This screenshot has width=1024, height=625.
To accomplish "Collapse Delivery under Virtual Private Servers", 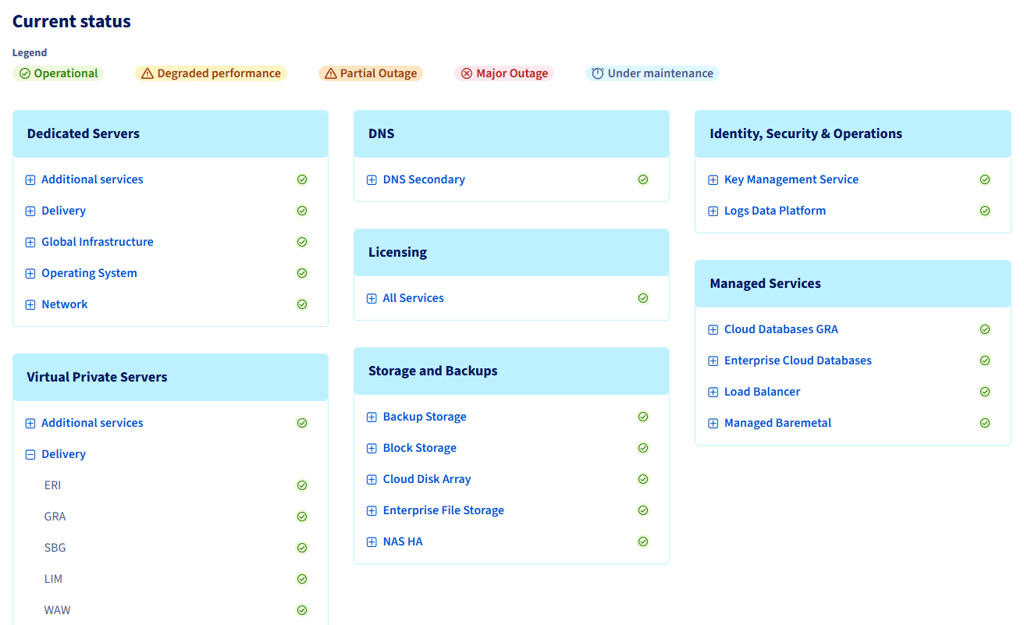I will 30,455.
